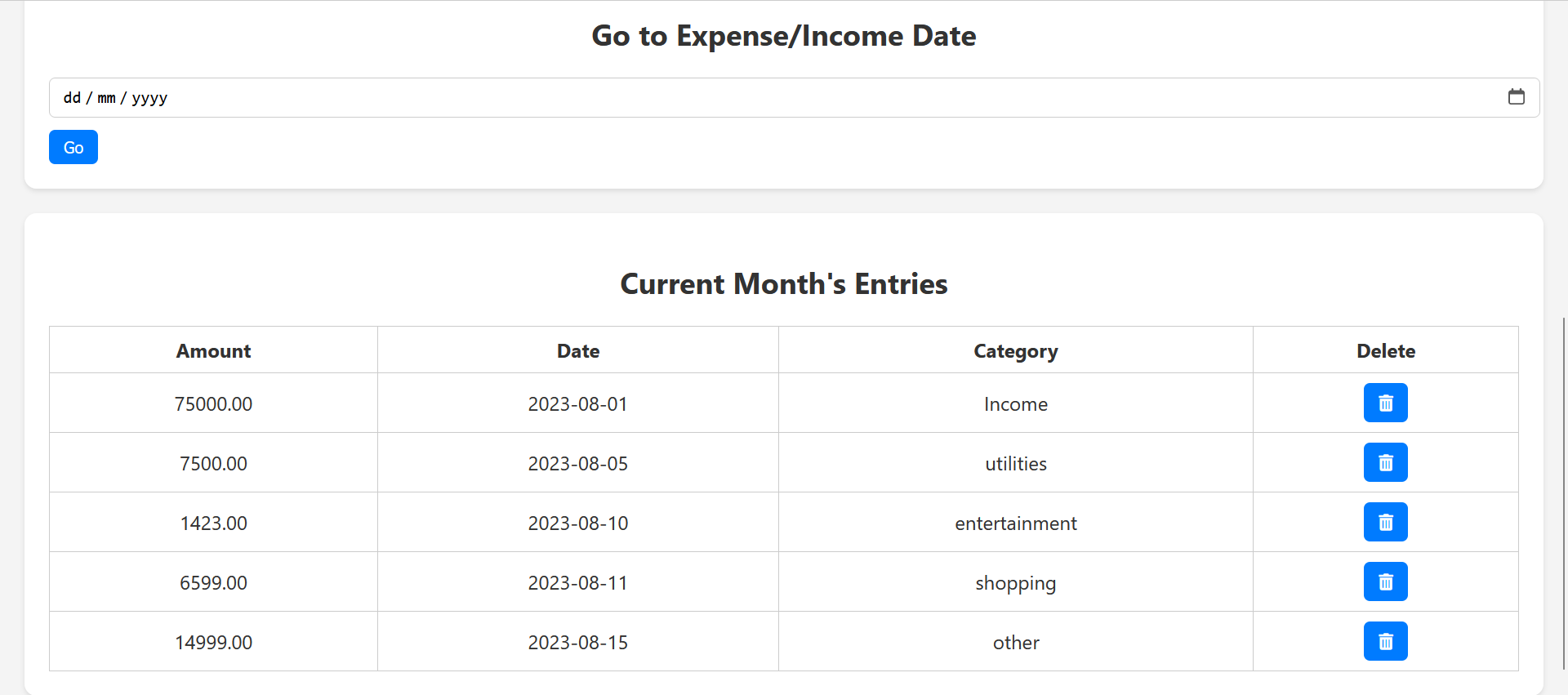
Task: Click the Category column header
Action: point(1015,351)
